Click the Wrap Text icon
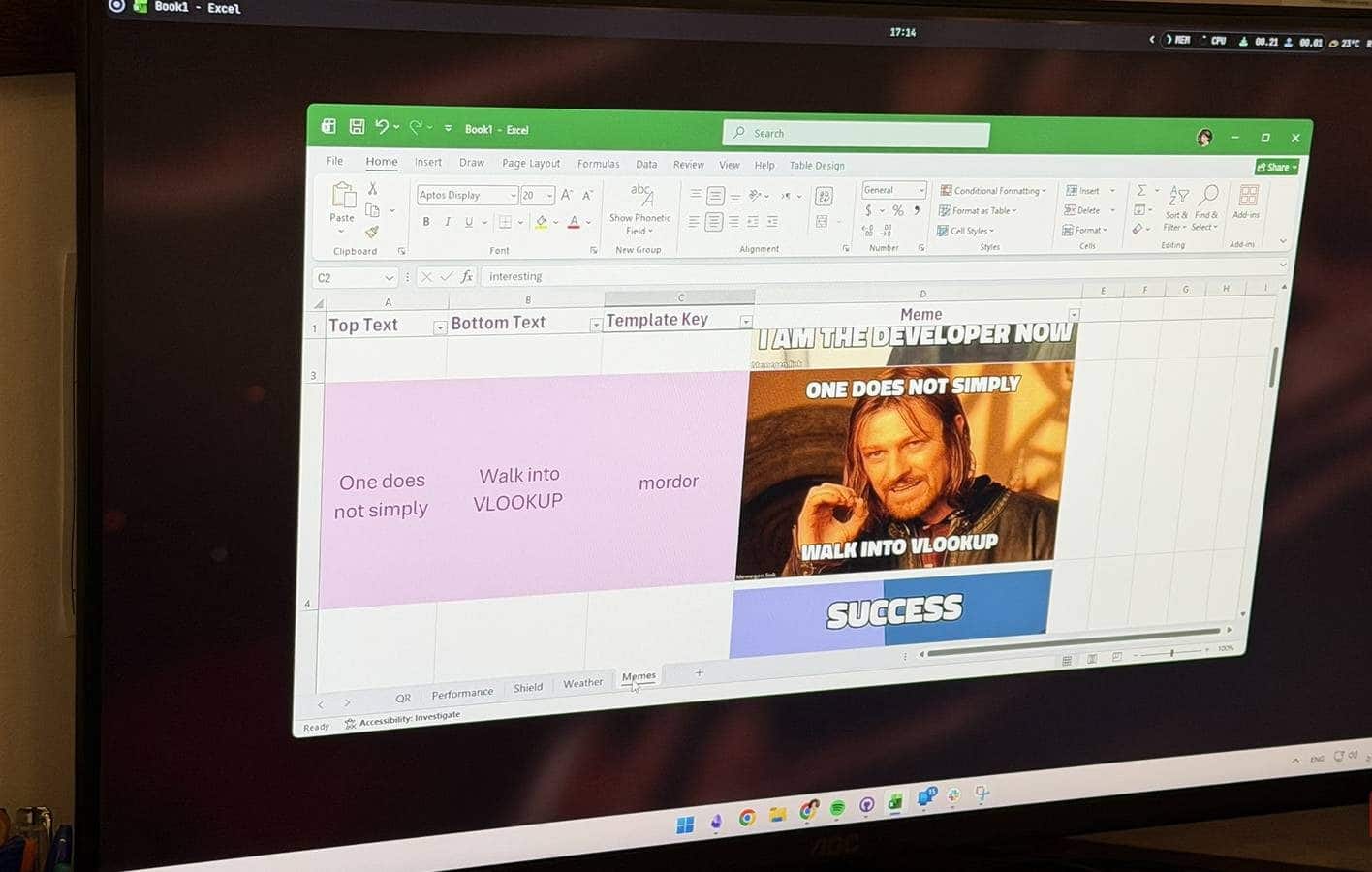 [824, 197]
